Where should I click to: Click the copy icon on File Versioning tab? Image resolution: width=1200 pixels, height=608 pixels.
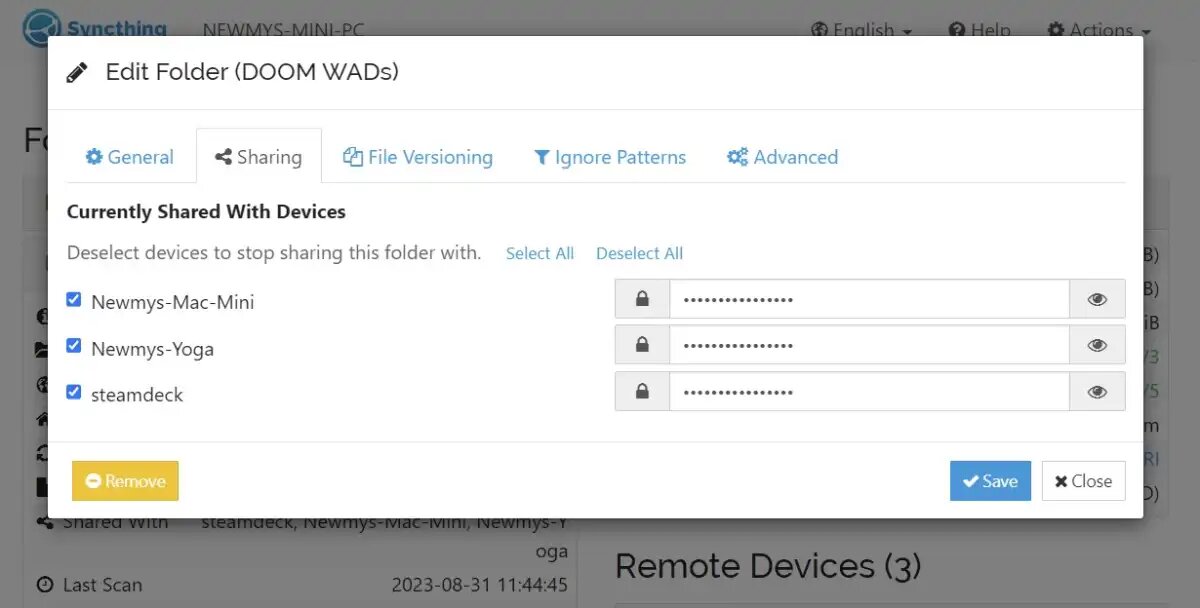point(352,157)
